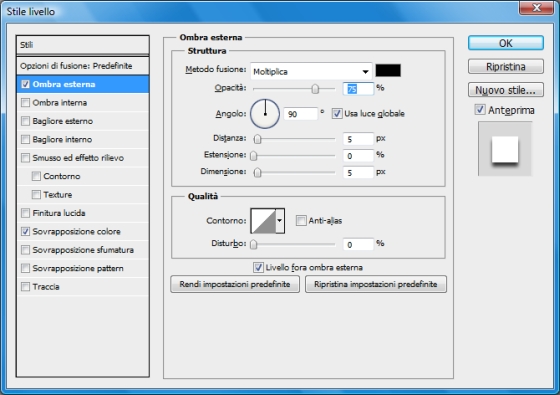Click the Dimensione slider handle
This screenshot has height=395, width=560.
click(258, 173)
